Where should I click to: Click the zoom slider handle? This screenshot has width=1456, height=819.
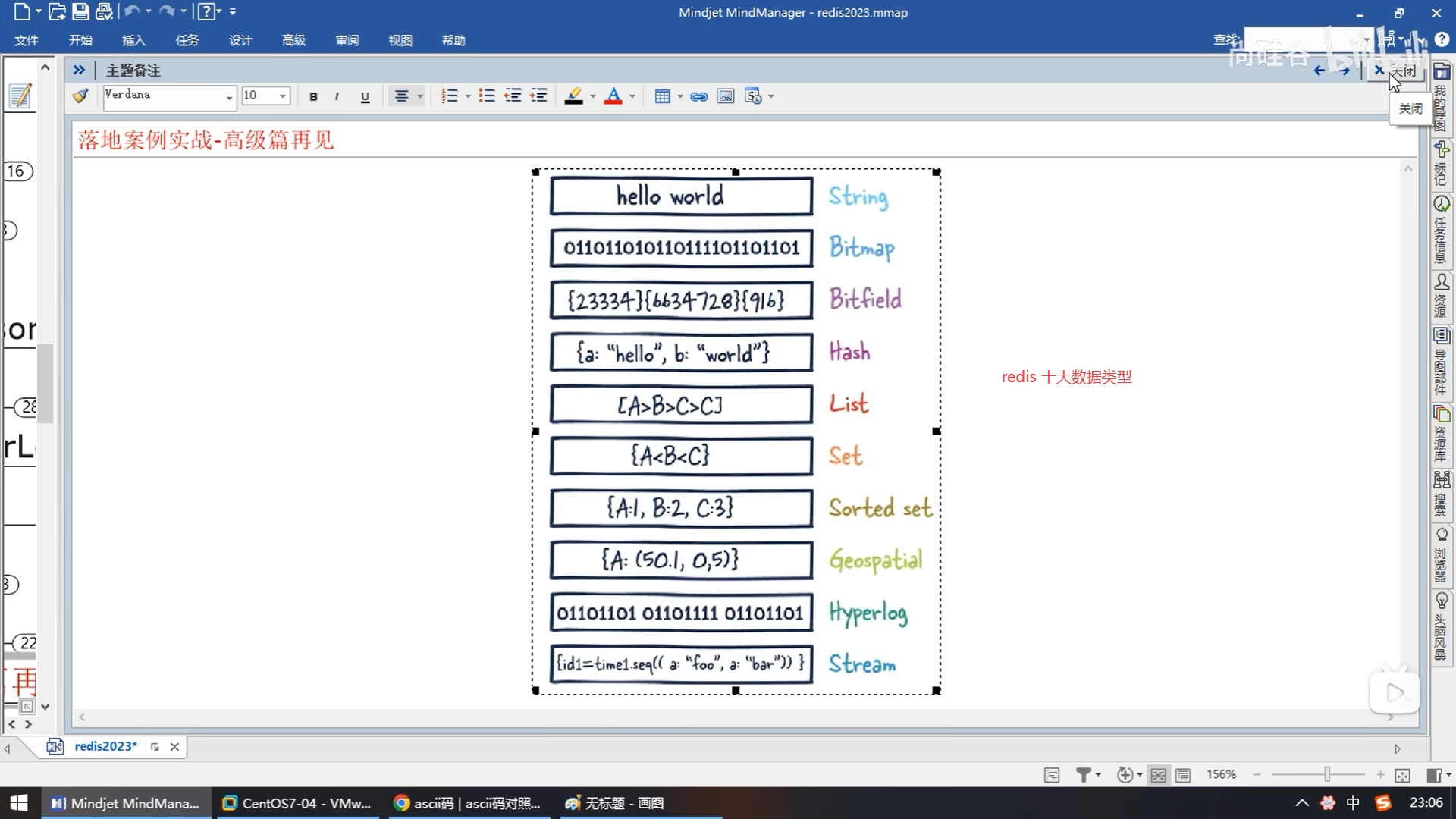click(x=1327, y=774)
